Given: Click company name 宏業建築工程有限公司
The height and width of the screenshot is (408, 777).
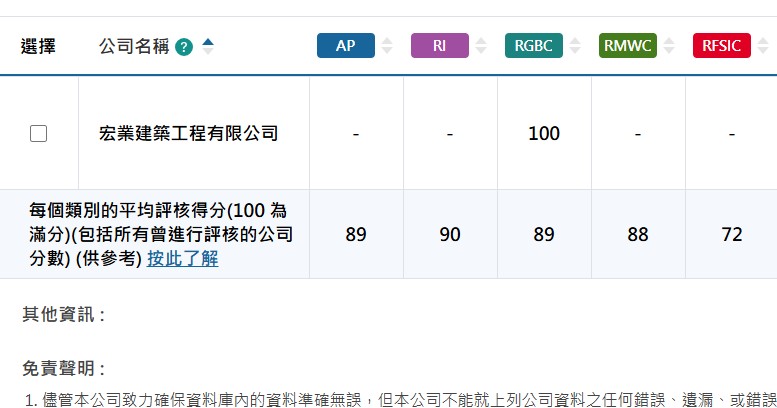Looking at the screenshot, I should [x=189, y=133].
